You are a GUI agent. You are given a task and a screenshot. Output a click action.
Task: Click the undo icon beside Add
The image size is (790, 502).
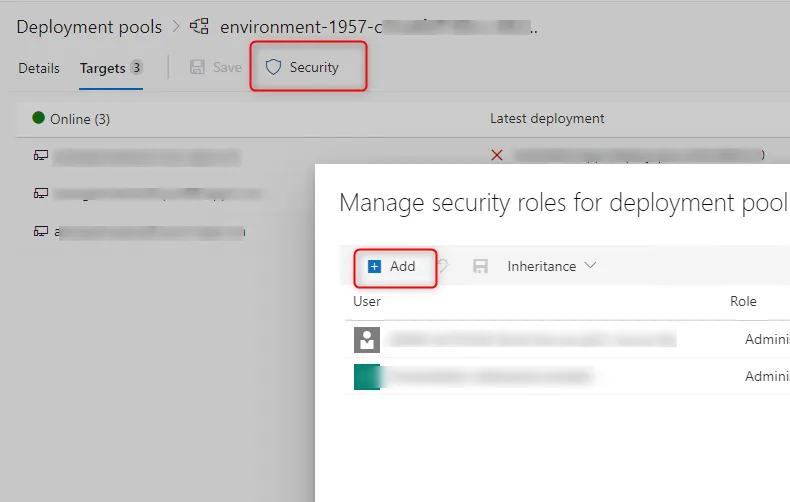click(x=443, y=266)
